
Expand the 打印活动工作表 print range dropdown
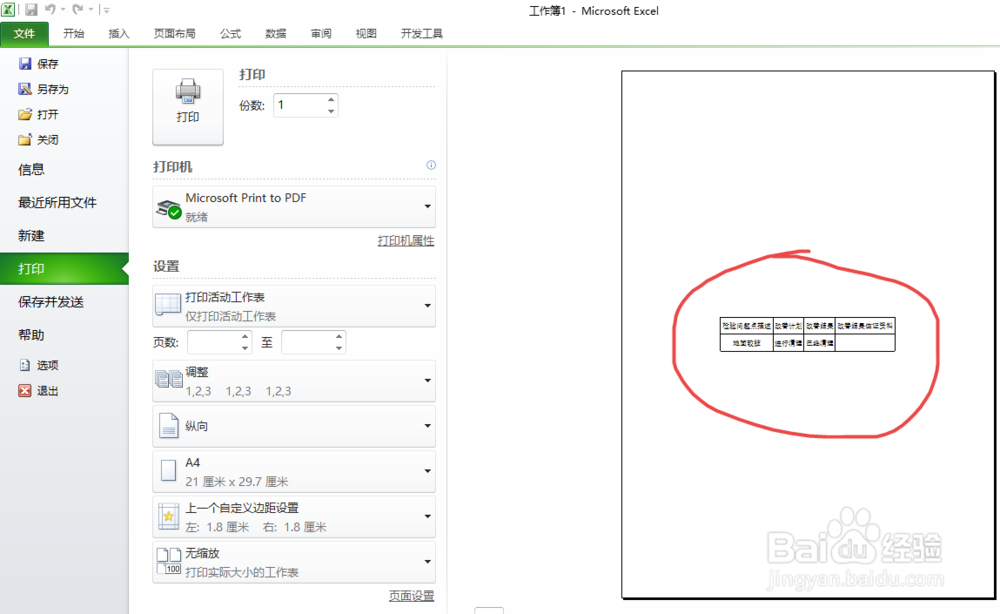click(x=425, y=306)
